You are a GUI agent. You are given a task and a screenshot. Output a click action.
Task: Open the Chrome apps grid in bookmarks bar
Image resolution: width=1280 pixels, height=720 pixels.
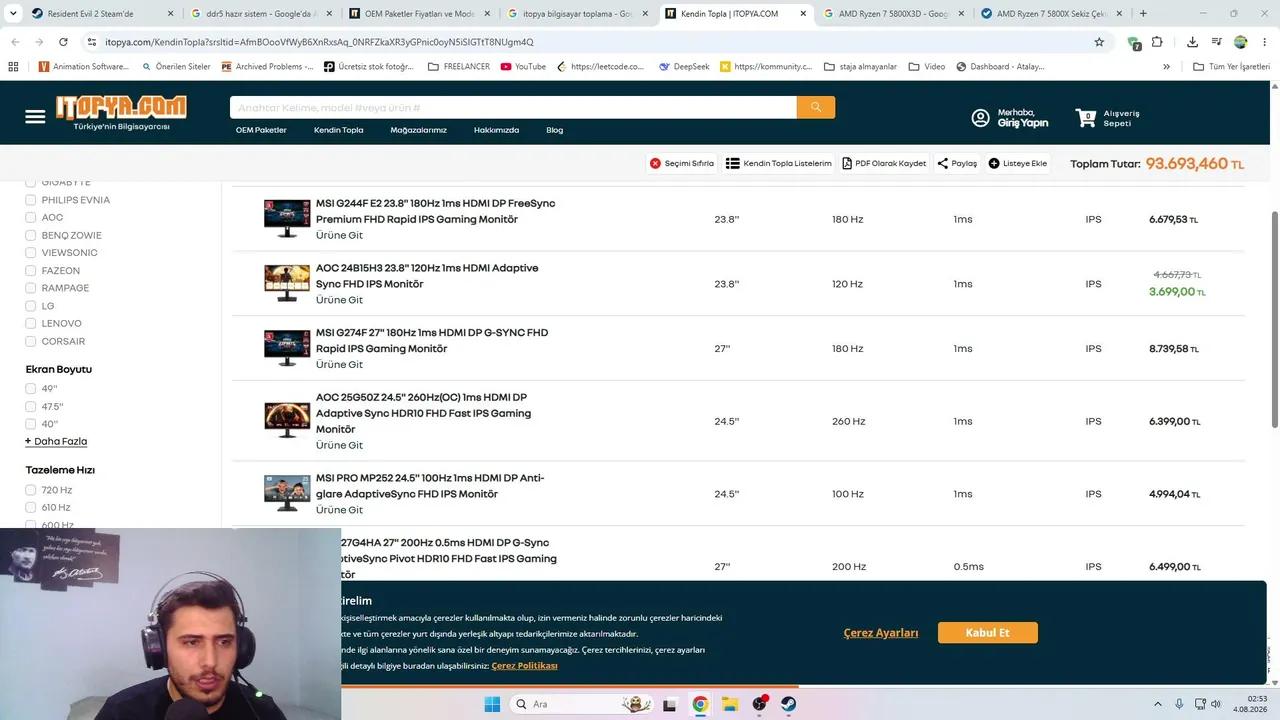click(13, 66)
